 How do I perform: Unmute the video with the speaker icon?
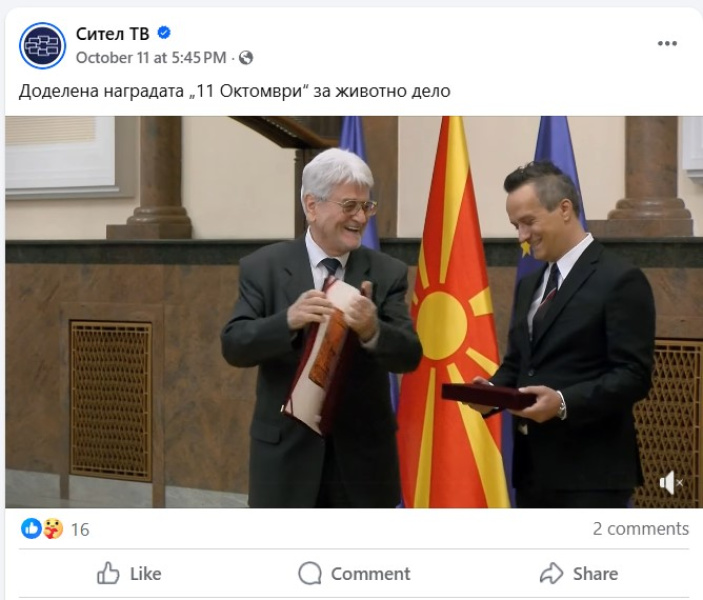coord(670,483)
